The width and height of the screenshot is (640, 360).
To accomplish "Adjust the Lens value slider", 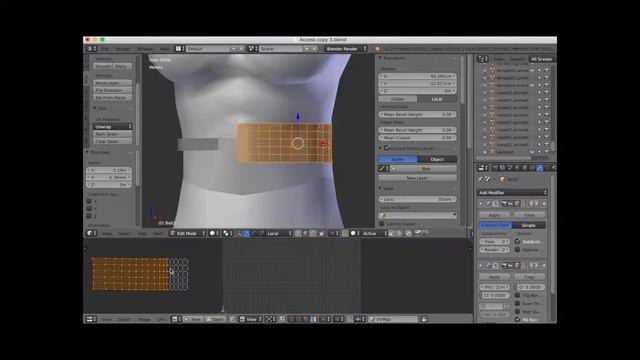I will (x=417, y=199).
